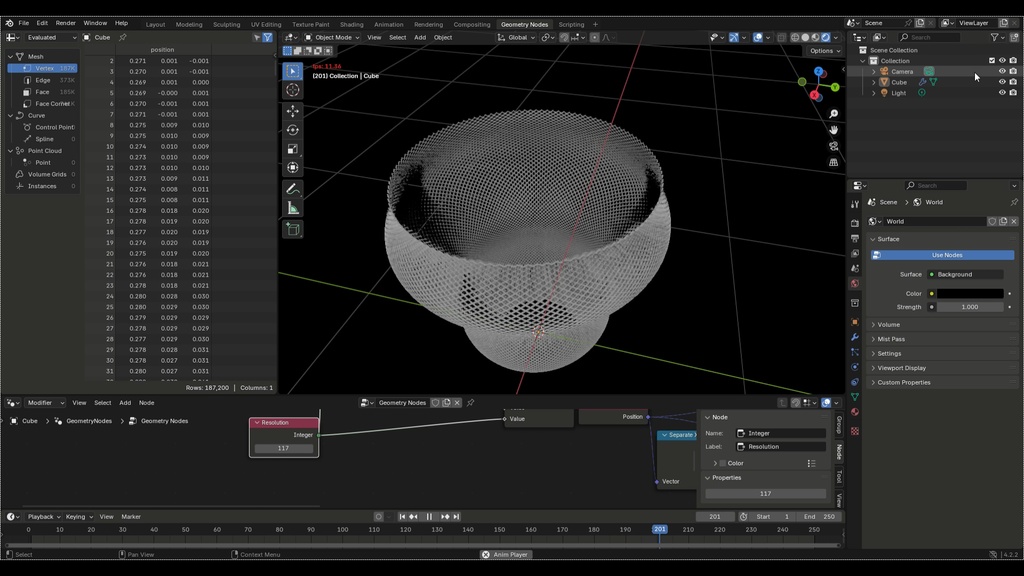Select the Cursor tool in viewport toolbar
The height and width of the screenshot is (576, 1024).
(293, 90)
